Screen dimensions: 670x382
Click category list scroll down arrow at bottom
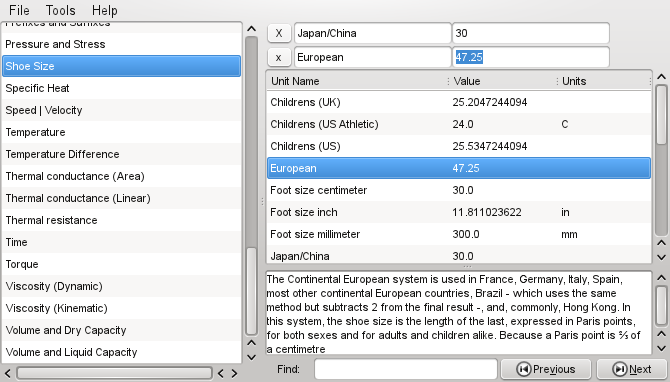[x=252, y=357]
